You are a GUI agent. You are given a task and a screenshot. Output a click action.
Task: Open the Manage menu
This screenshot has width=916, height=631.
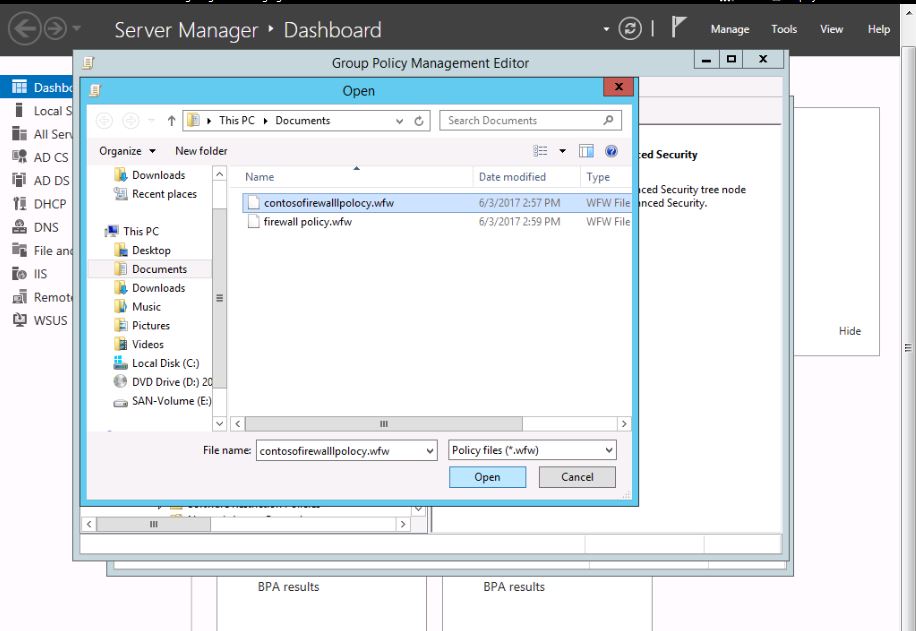coord(730,29)
